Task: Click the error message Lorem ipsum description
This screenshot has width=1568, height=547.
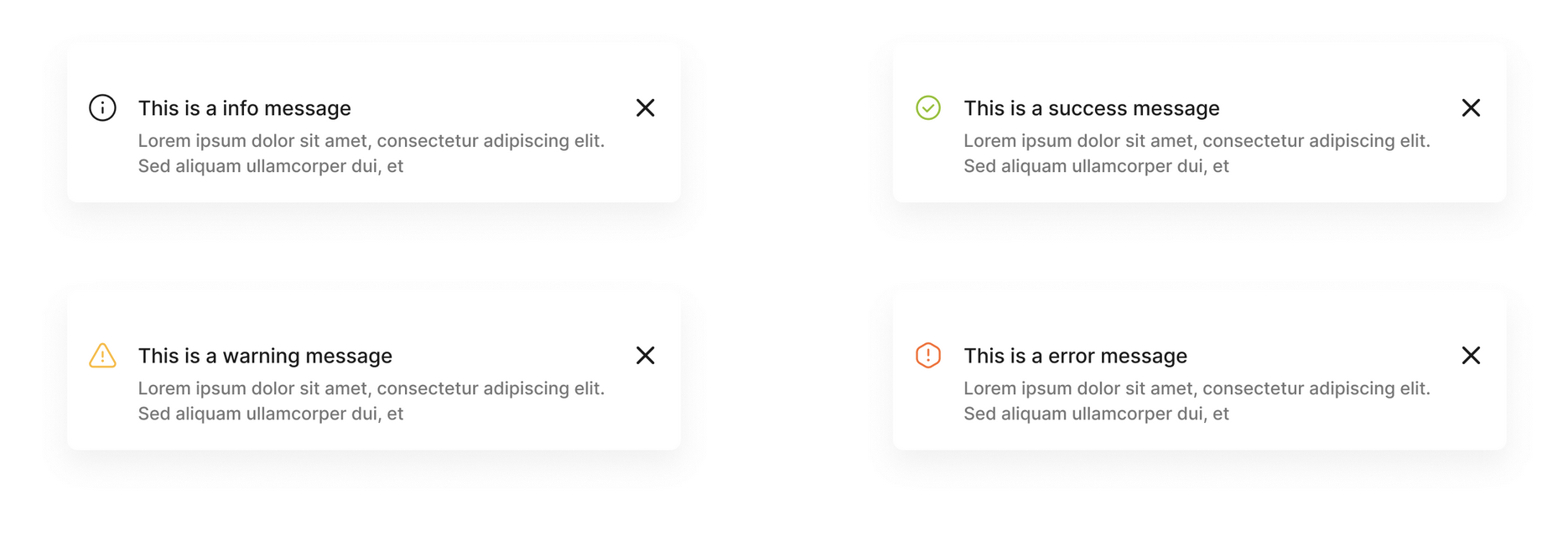Action: coord(1197,401)
